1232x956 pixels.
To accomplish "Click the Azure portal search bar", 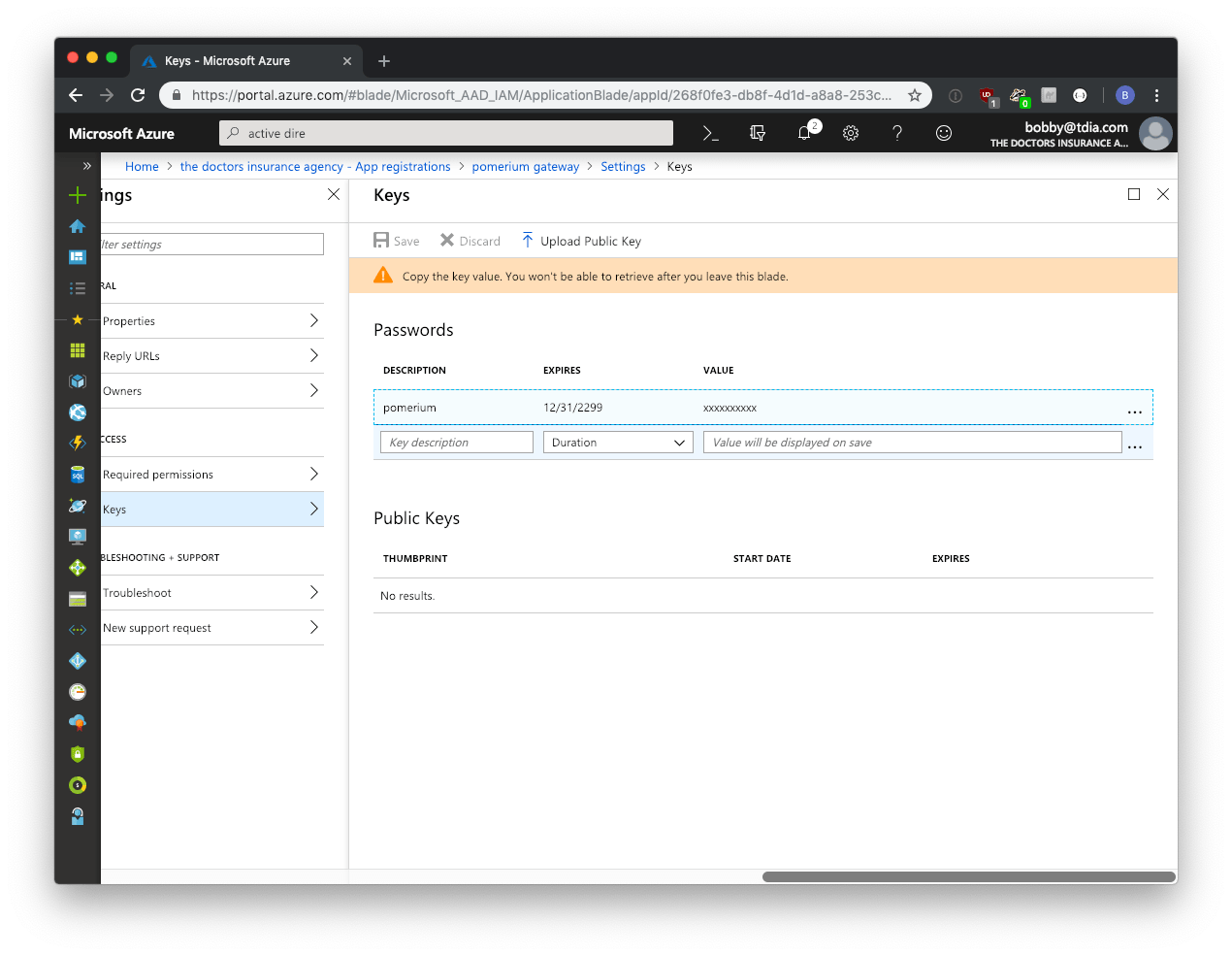I will [446, 133].
